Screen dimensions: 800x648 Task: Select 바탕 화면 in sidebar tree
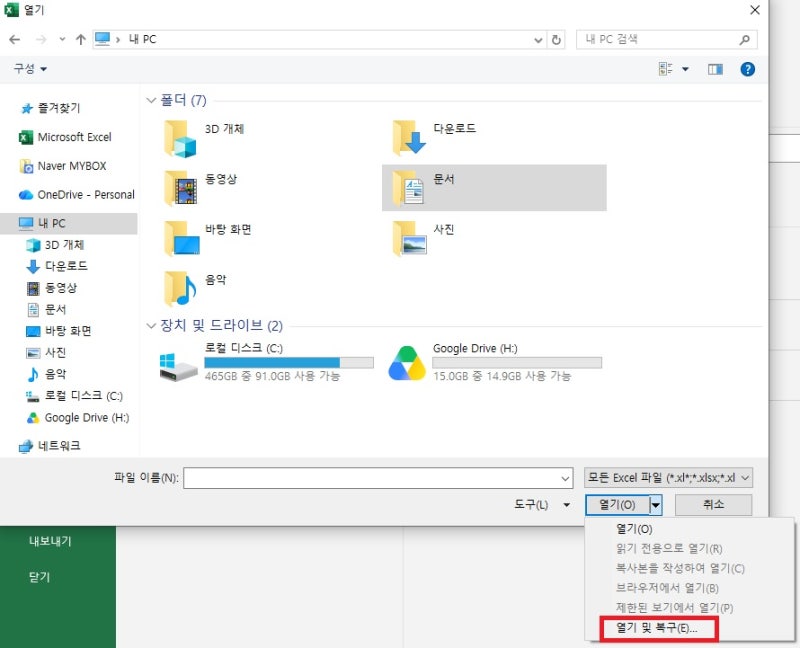point(59,331)
